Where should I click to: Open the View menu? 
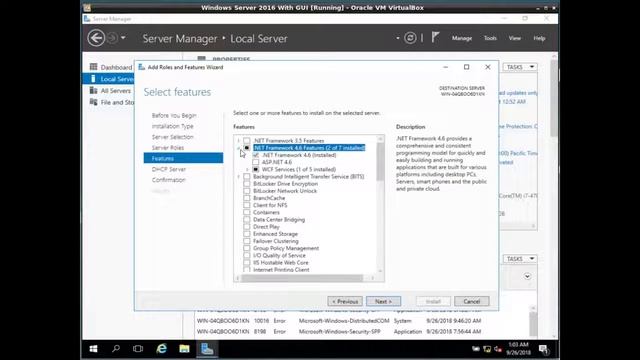click(x=514, y=38)
